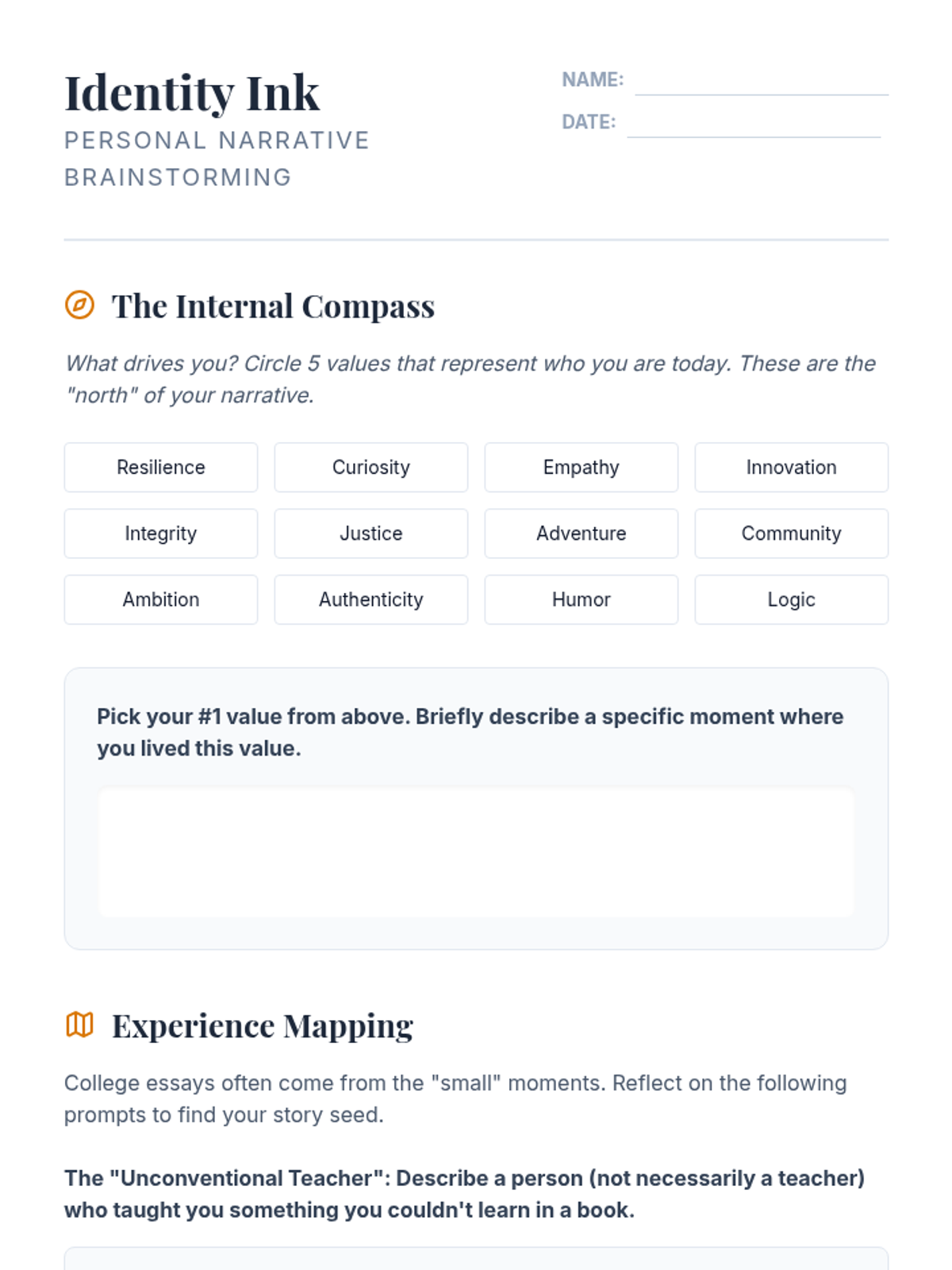Select the Logic value chip
Viewport: 952px width, 1270px height.
pyautogui.click(x=791, y=599)
